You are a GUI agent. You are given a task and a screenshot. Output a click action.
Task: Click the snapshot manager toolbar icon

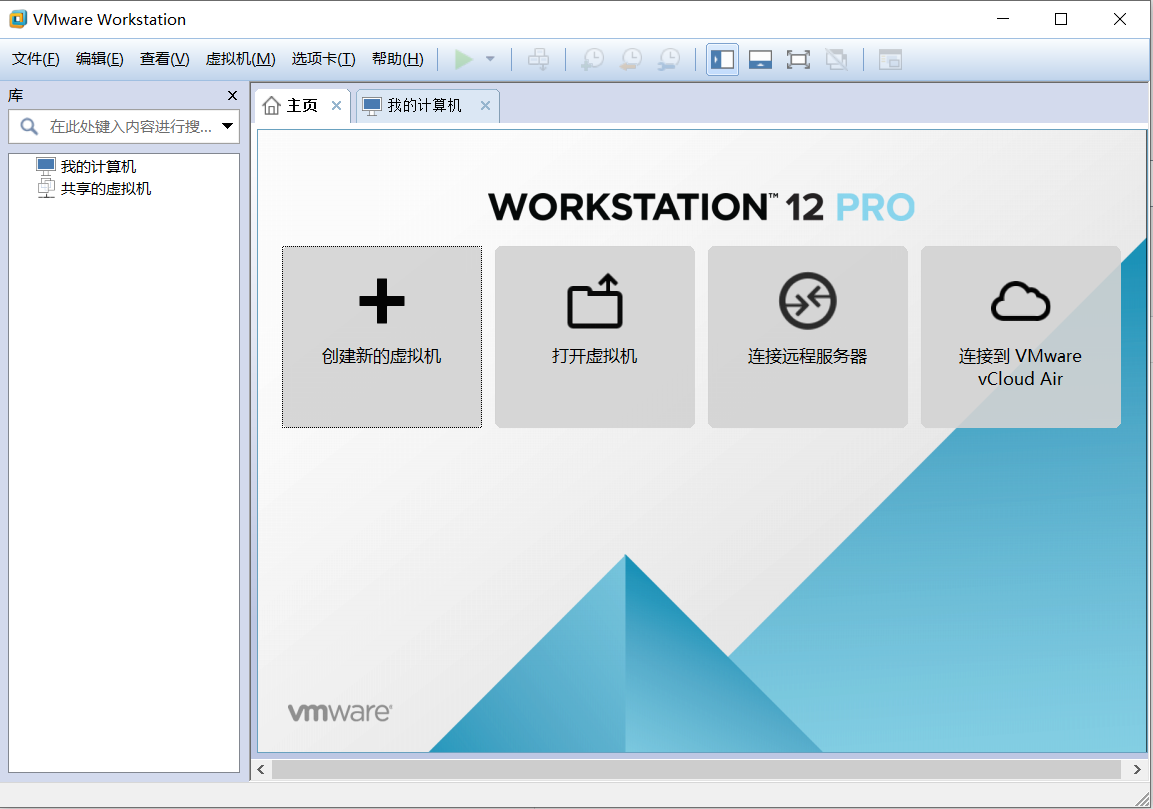(668, 59)
